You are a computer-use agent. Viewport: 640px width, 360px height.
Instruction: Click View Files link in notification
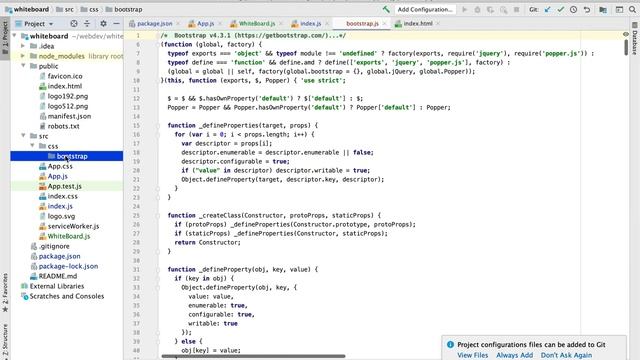(472, 355)
